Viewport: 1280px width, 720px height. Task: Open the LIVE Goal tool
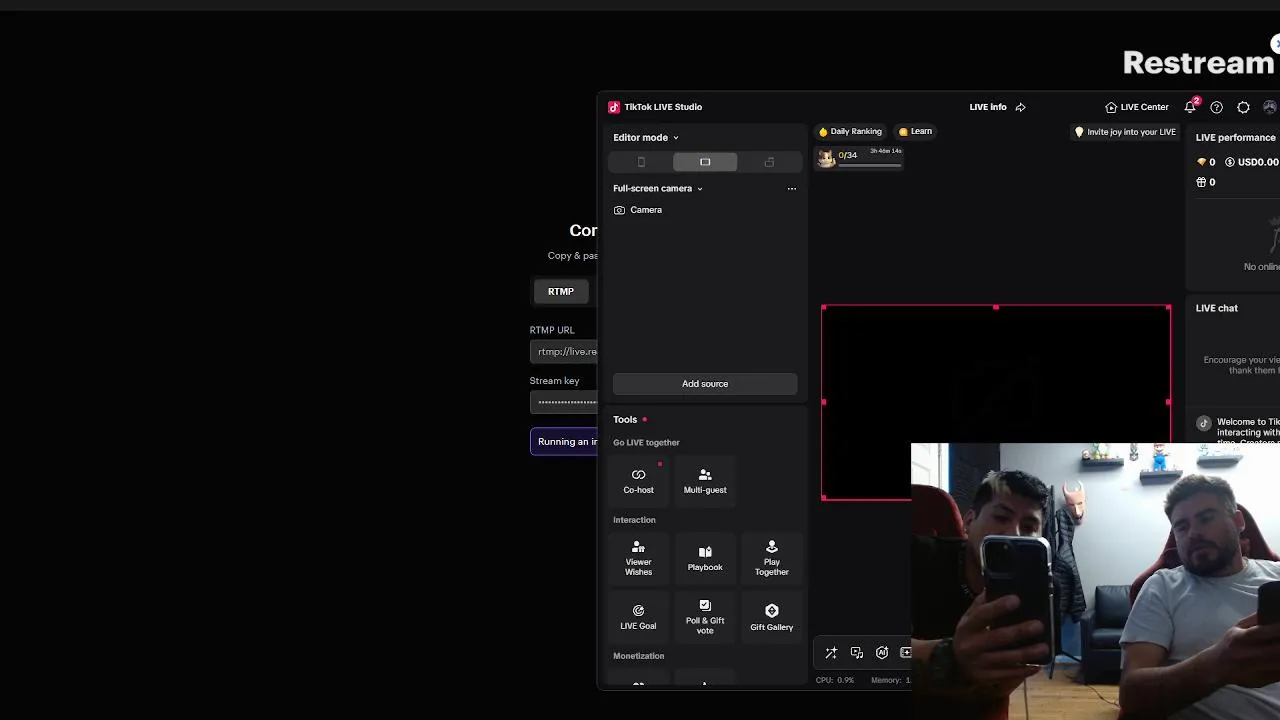click(638, 617)
